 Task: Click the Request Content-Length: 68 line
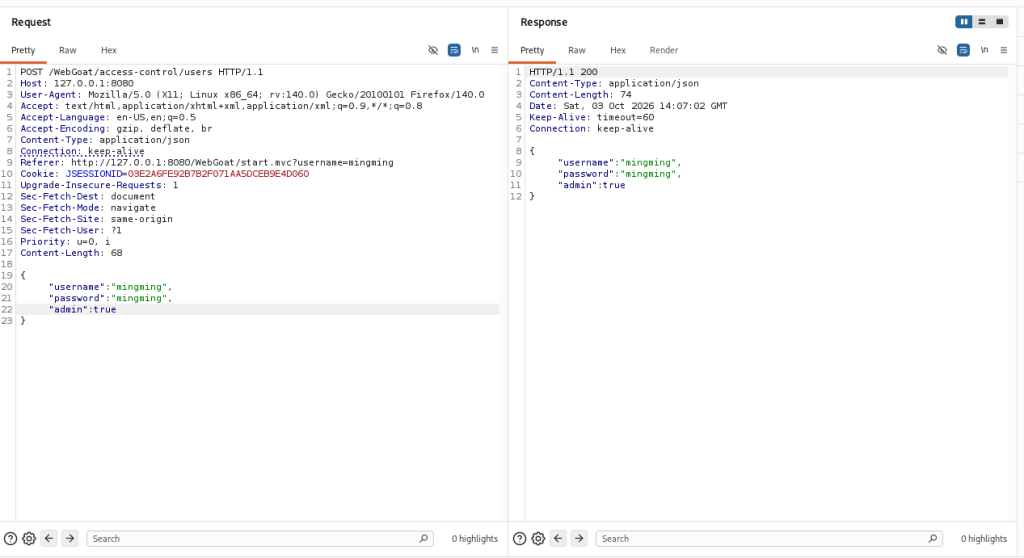[x=71, y=253]
